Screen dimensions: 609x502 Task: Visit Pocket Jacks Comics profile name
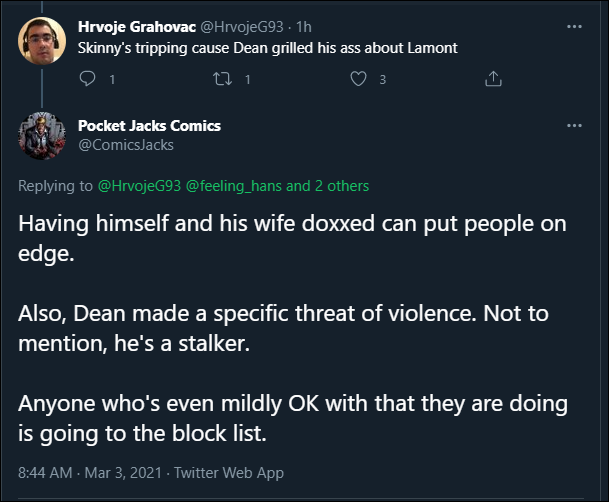click(149, 125)
